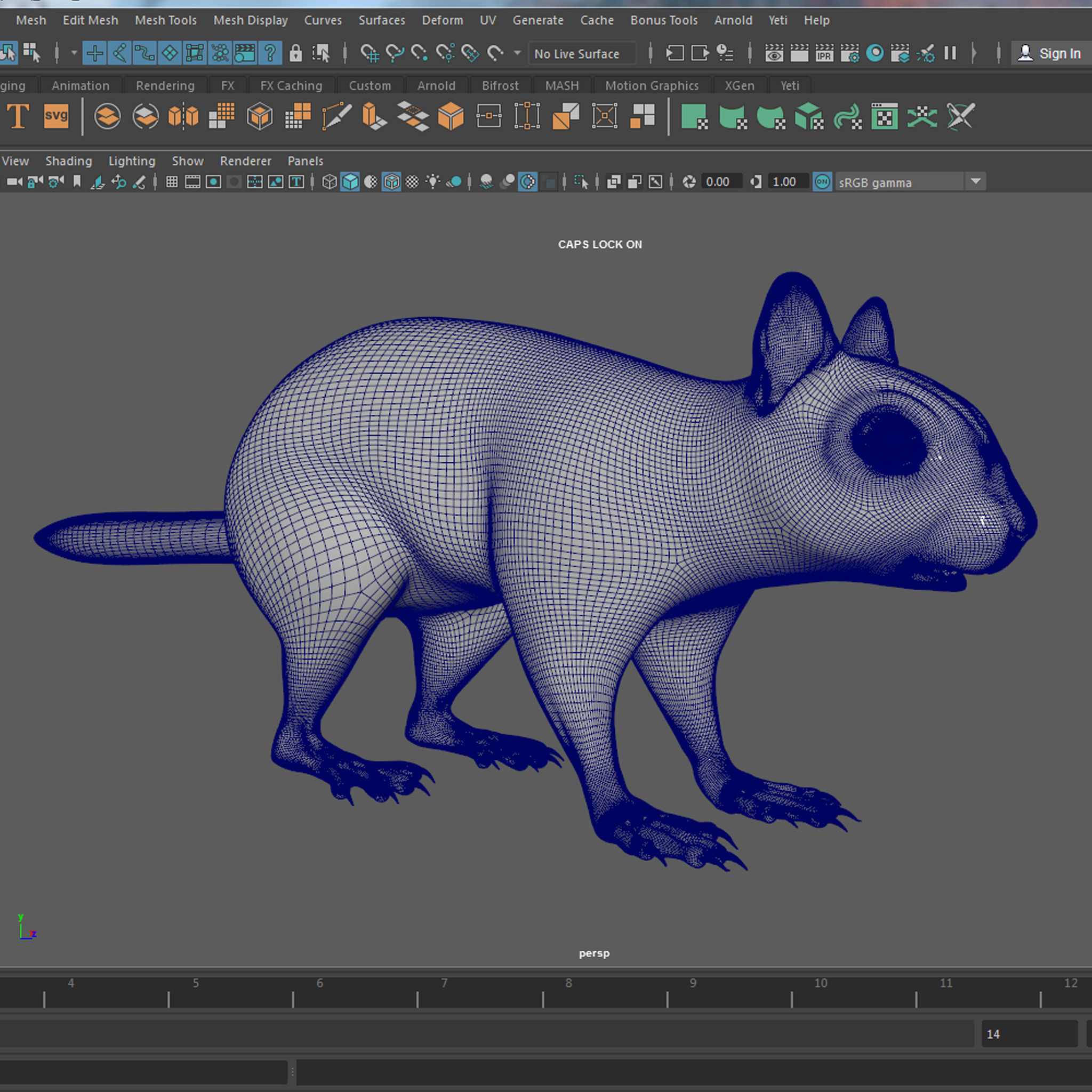This screenshot has height=1092, width=1092.
Task: Open the Deform menu
Action: (443, 20)
